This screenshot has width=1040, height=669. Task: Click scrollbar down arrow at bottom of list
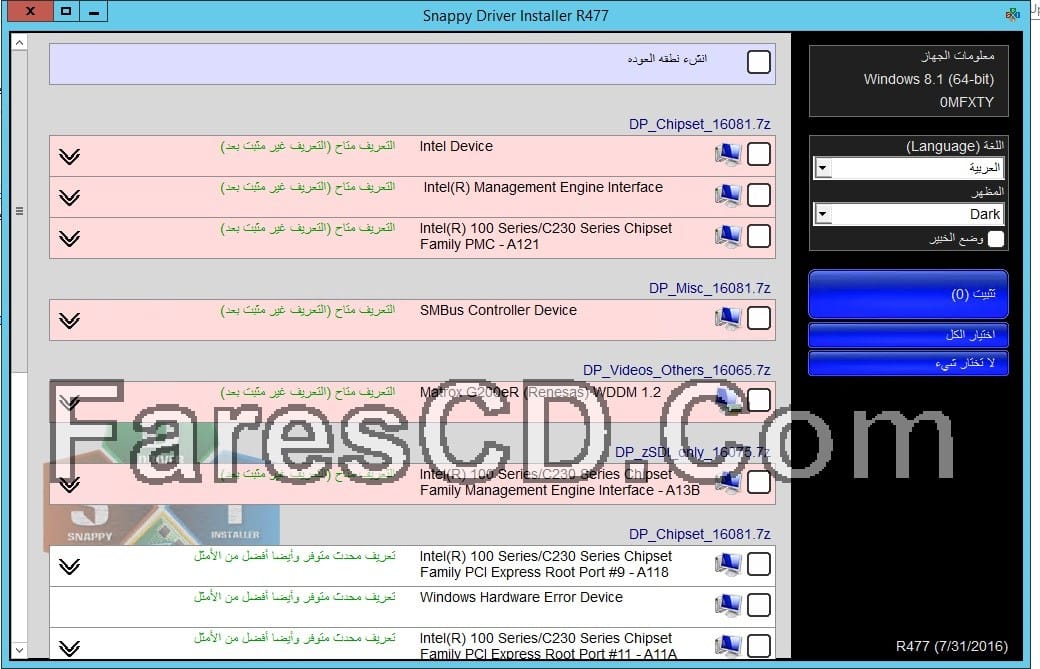tap(19, 650)
